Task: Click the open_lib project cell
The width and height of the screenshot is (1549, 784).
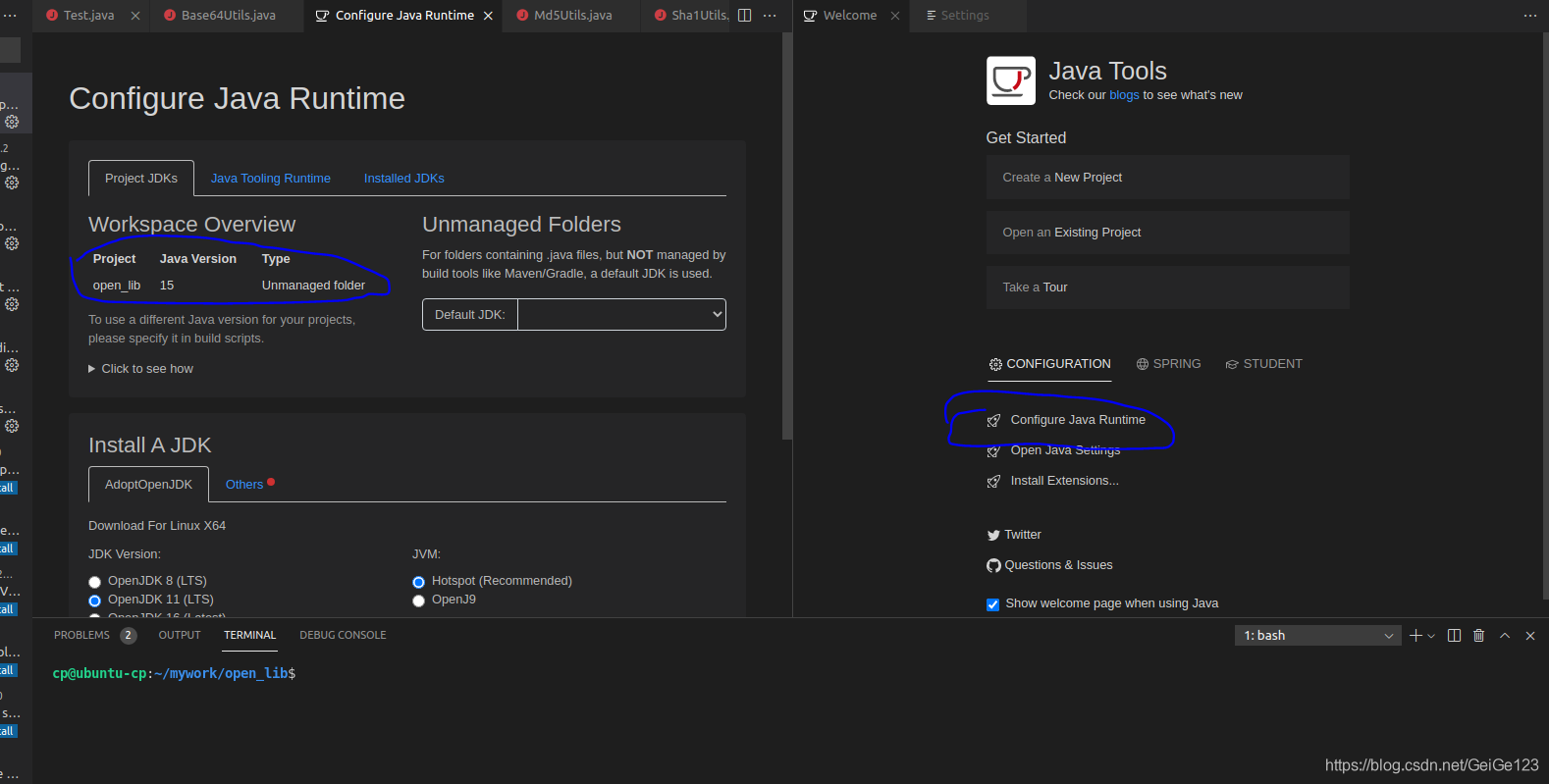Action: click(x=117, y=286)
